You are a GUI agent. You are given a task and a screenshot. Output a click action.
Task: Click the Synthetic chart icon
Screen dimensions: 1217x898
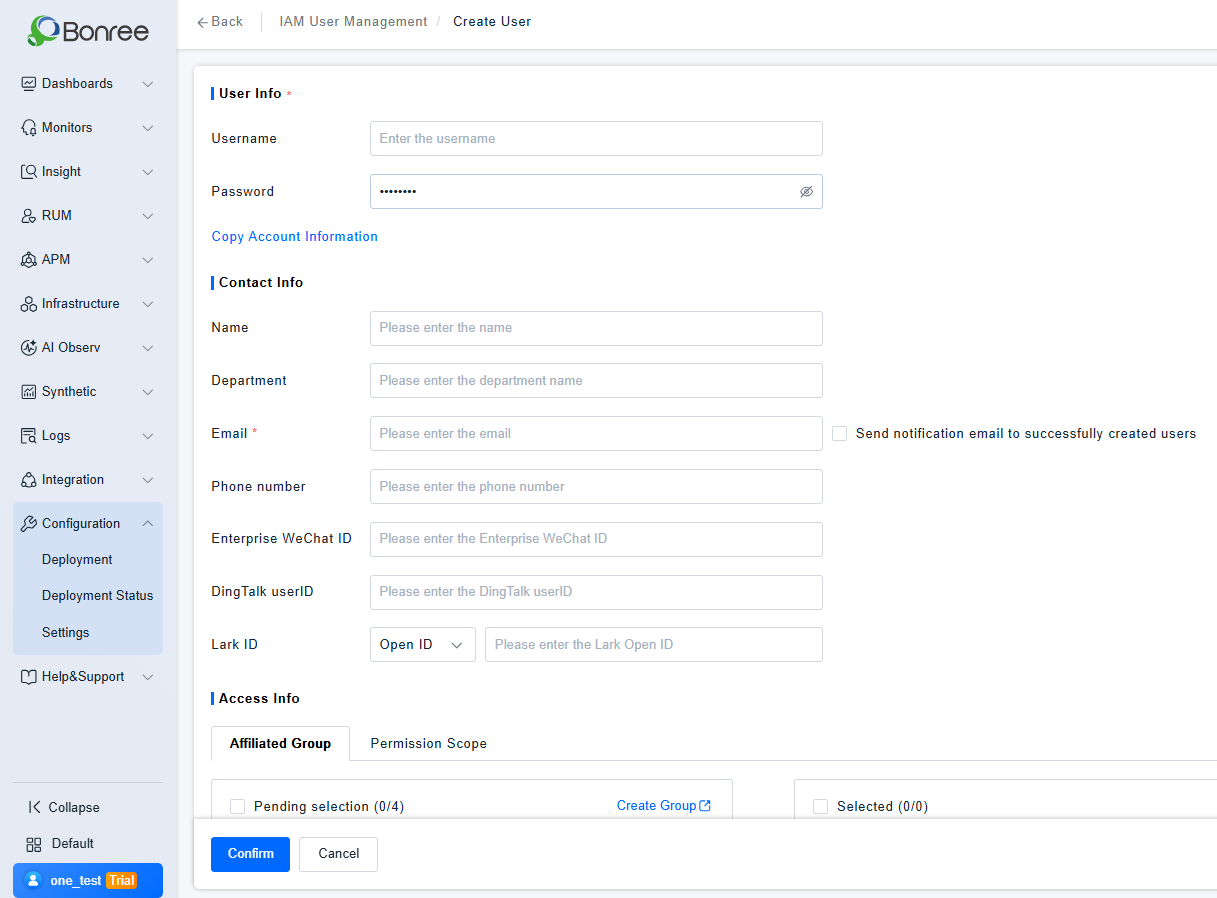29,392
